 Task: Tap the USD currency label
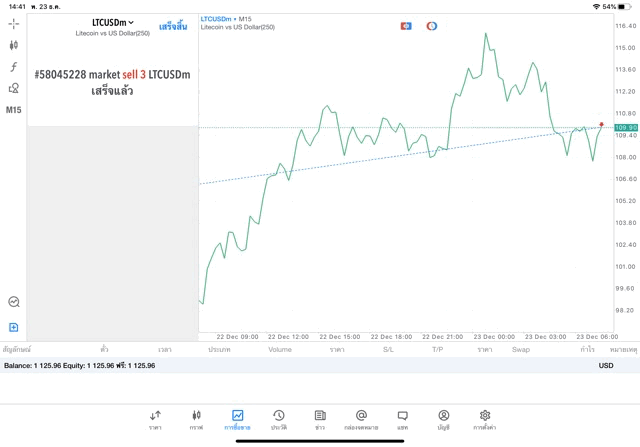coord(606,365)
